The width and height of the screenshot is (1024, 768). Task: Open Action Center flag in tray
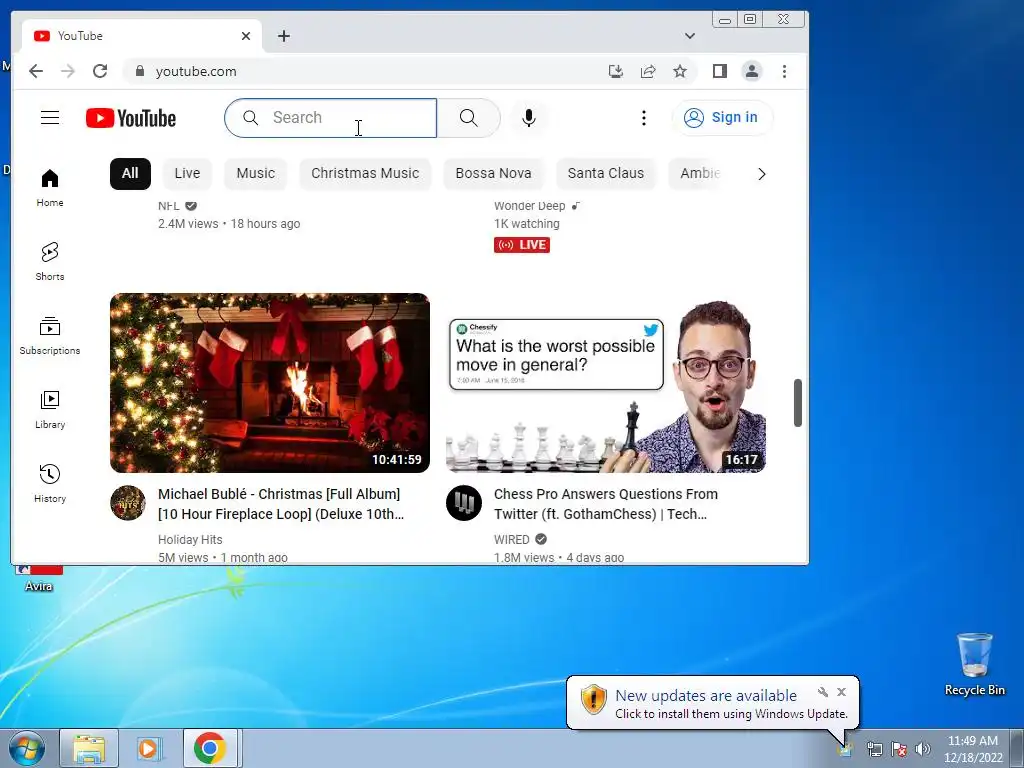click(x=899, y=748)
